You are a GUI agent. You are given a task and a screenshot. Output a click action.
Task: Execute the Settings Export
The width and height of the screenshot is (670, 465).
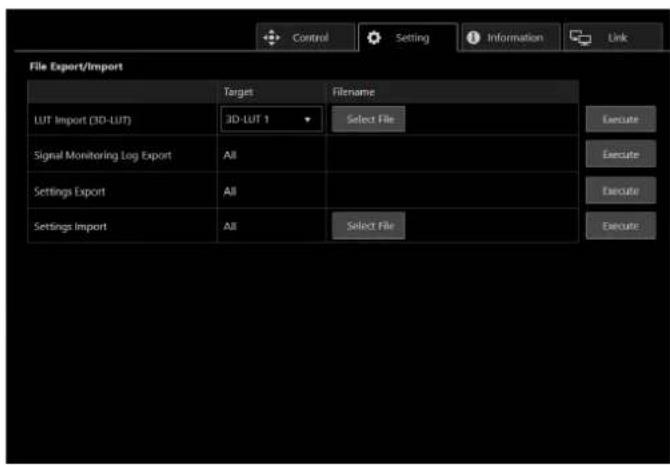[620, 190]
